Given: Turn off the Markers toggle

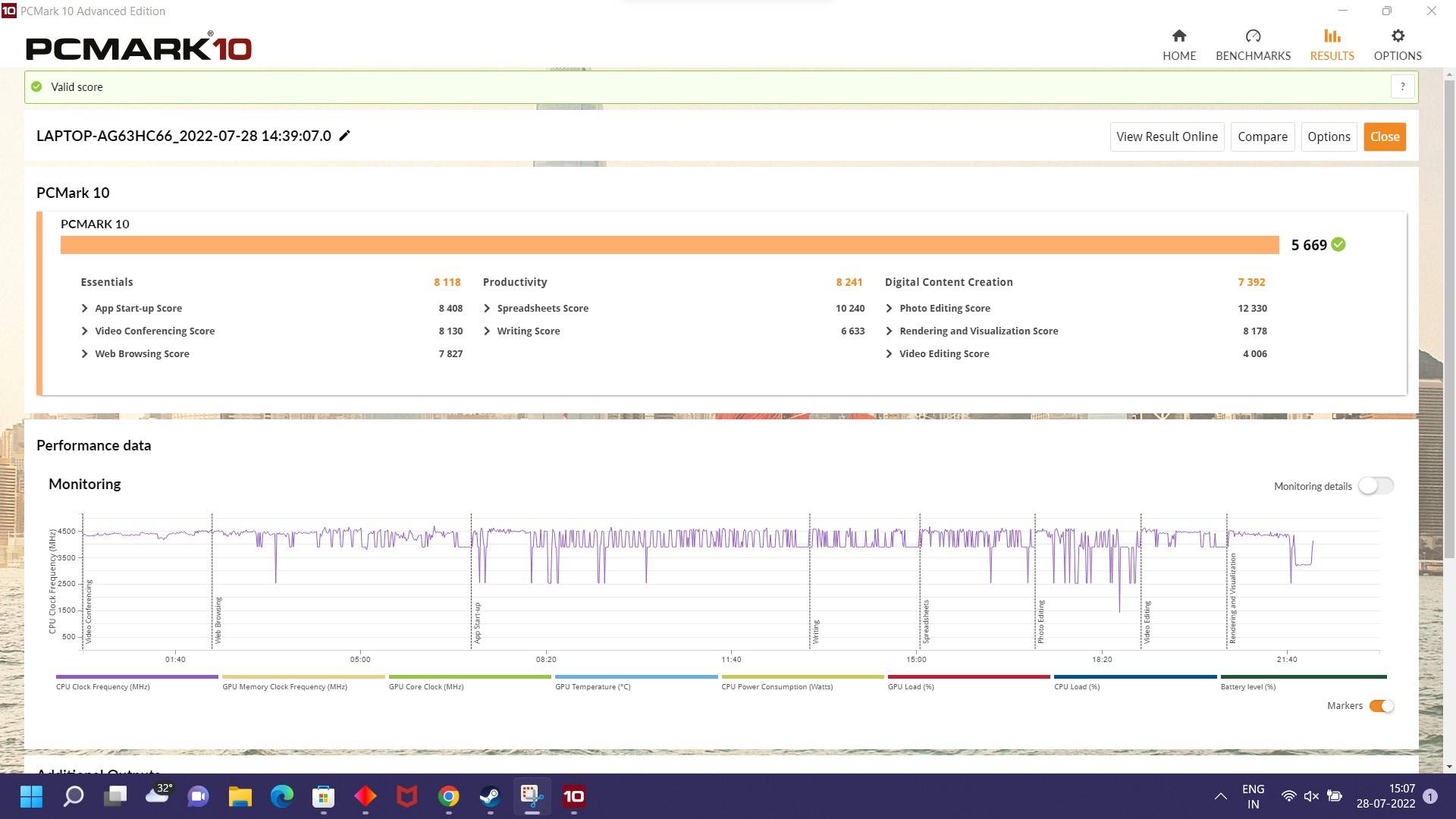Looking at the screenshot, I should point(1381,706).
